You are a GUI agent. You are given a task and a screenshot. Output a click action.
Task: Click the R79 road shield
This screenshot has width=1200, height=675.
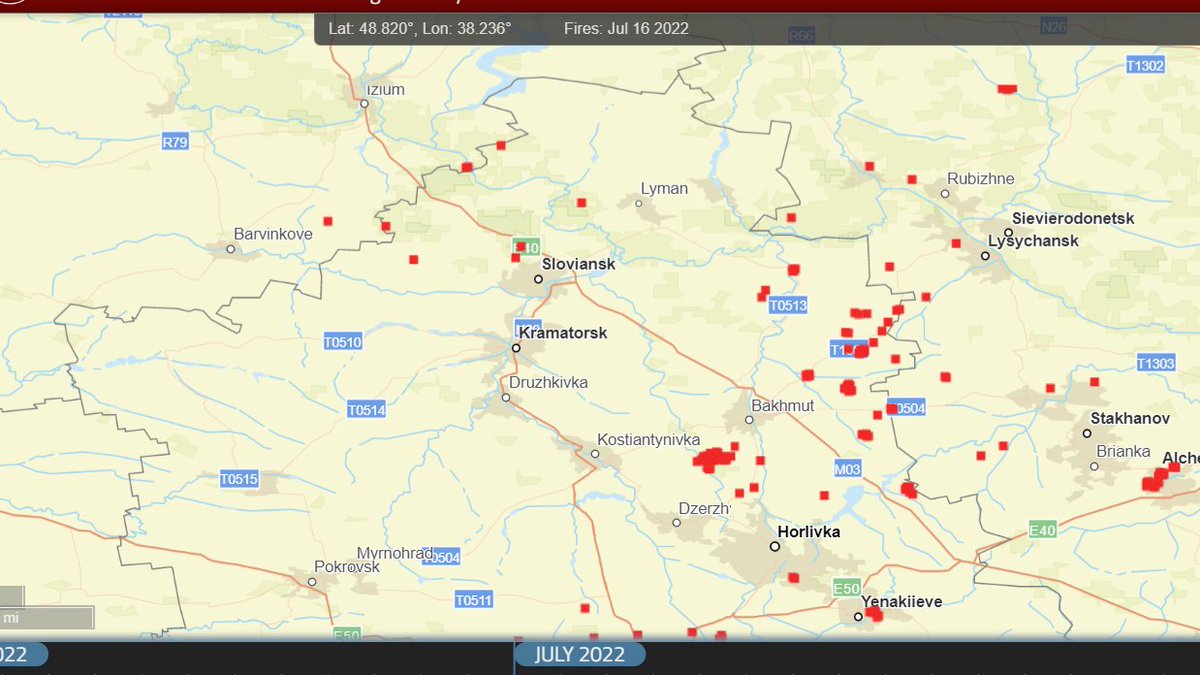click(x=175, y=142)
